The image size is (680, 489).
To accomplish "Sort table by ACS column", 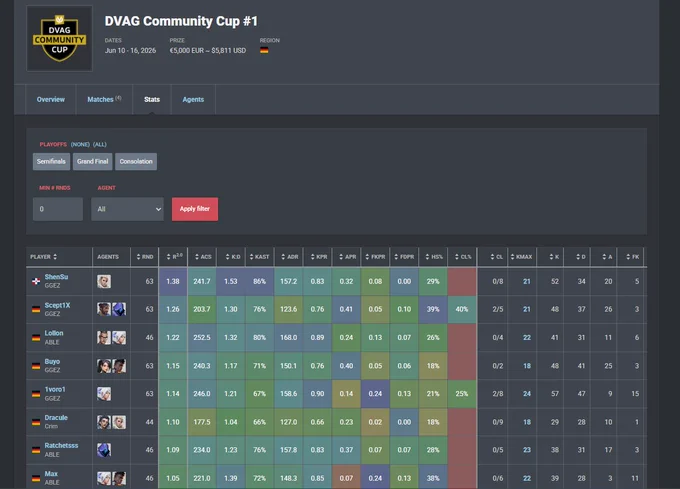I will [203, 257].
